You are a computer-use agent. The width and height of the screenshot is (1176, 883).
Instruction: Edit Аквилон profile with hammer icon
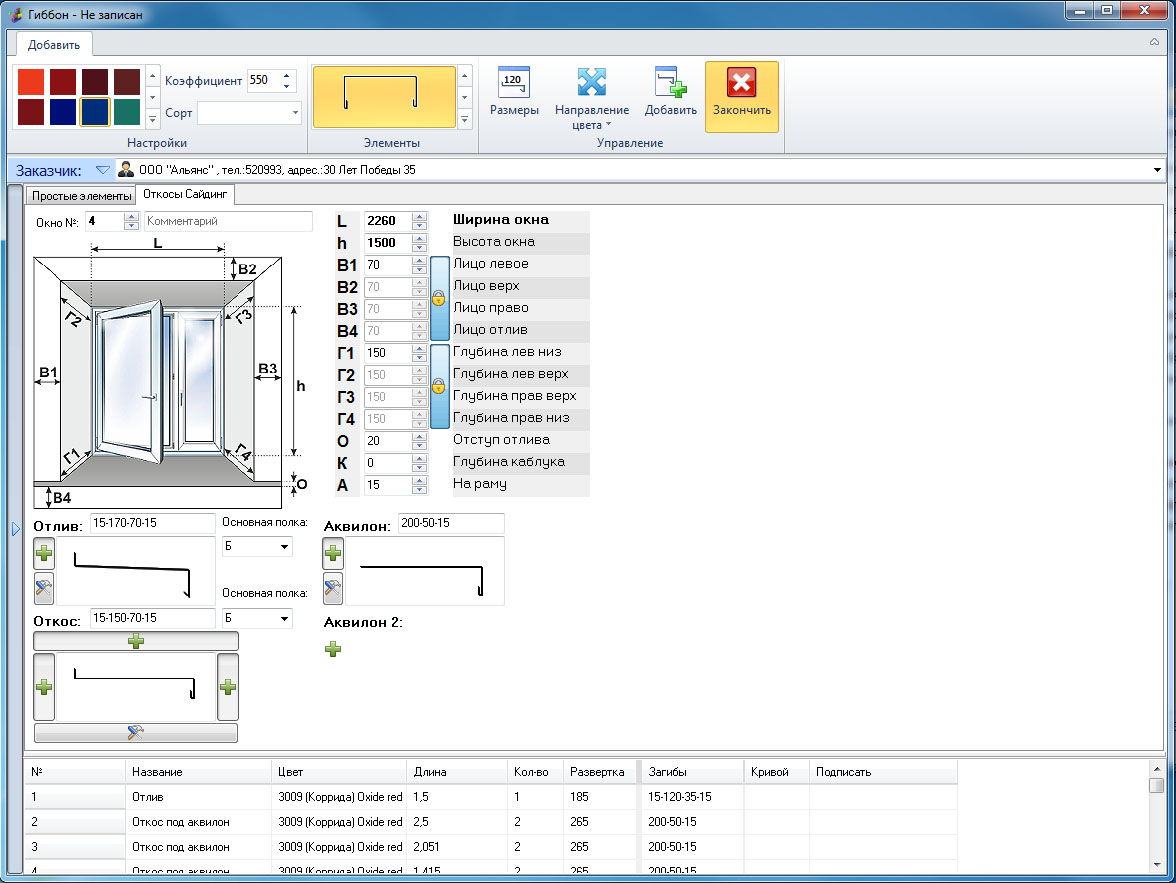tap(333, 588)
